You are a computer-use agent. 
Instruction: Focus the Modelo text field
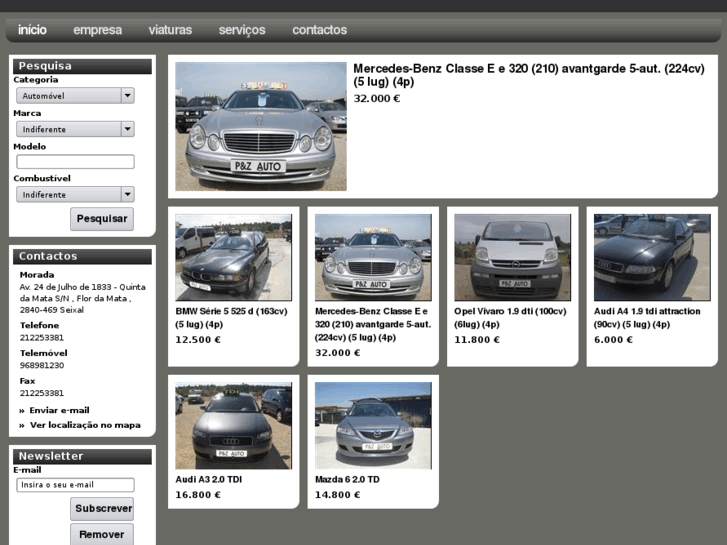tap(75, 161)
